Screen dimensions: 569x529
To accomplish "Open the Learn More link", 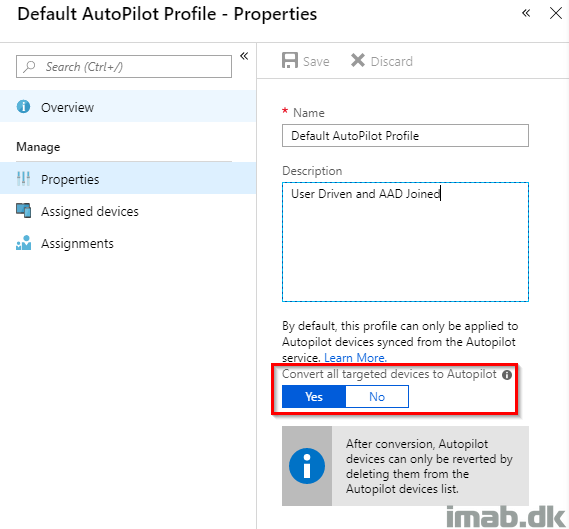I will pyautogui.click(x=355, y=358).
